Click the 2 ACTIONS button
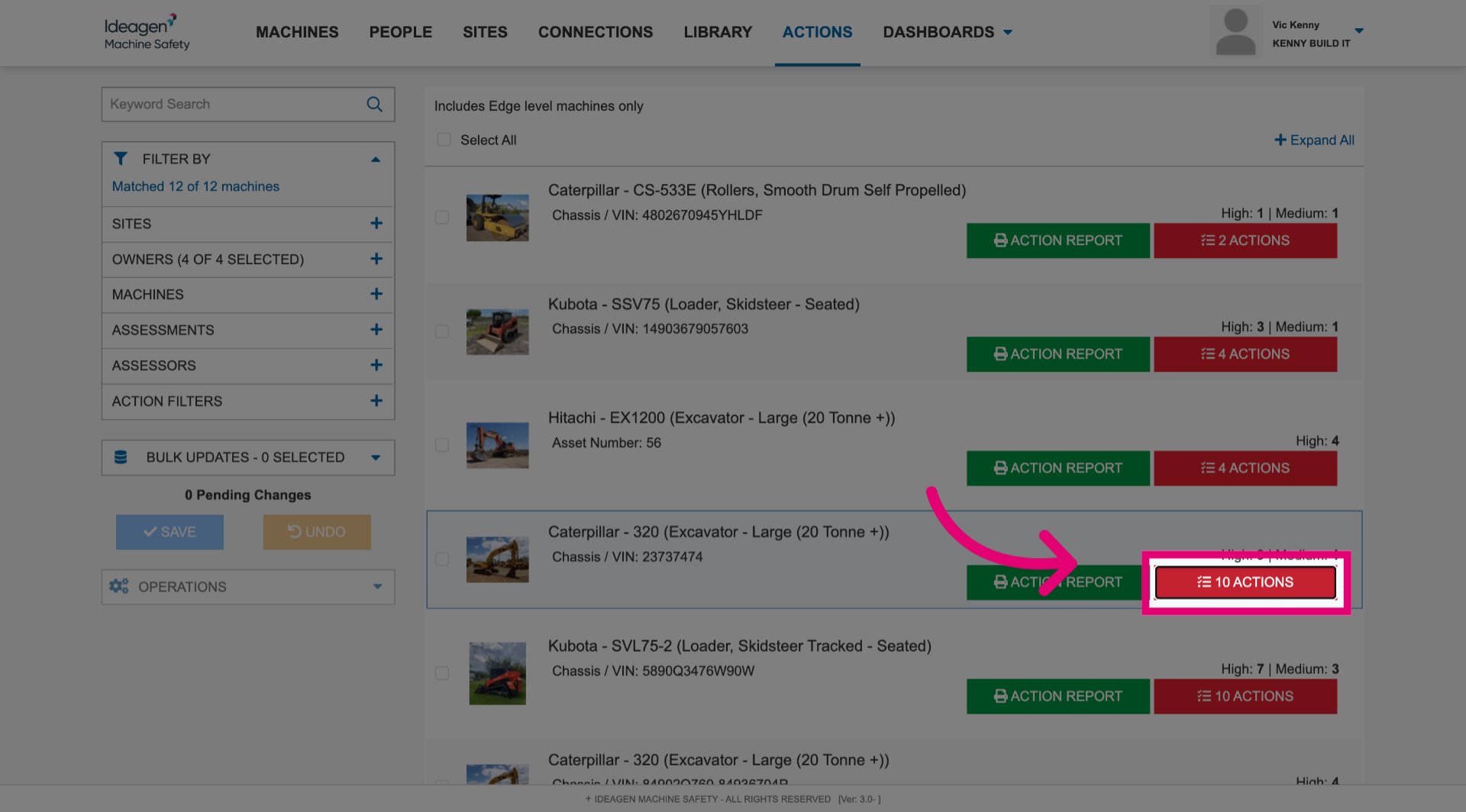 [1245, 240]
